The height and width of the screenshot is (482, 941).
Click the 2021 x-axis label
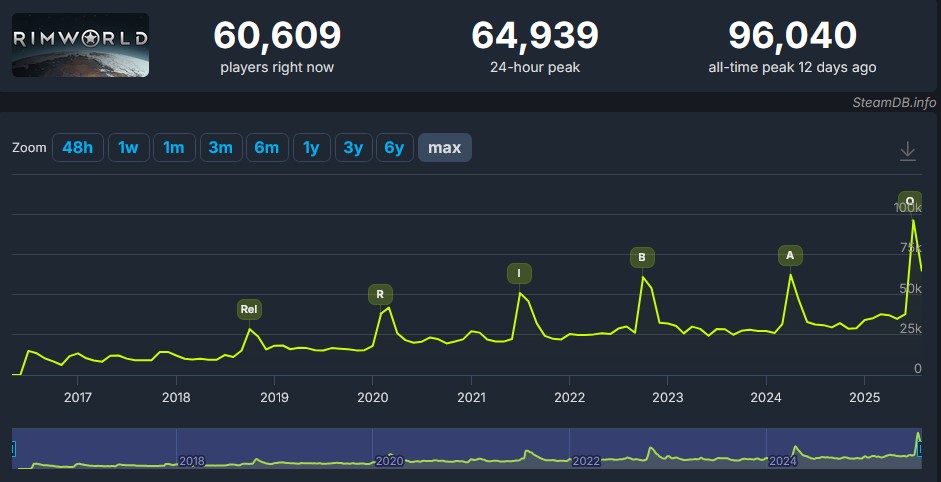pos(471,397)
